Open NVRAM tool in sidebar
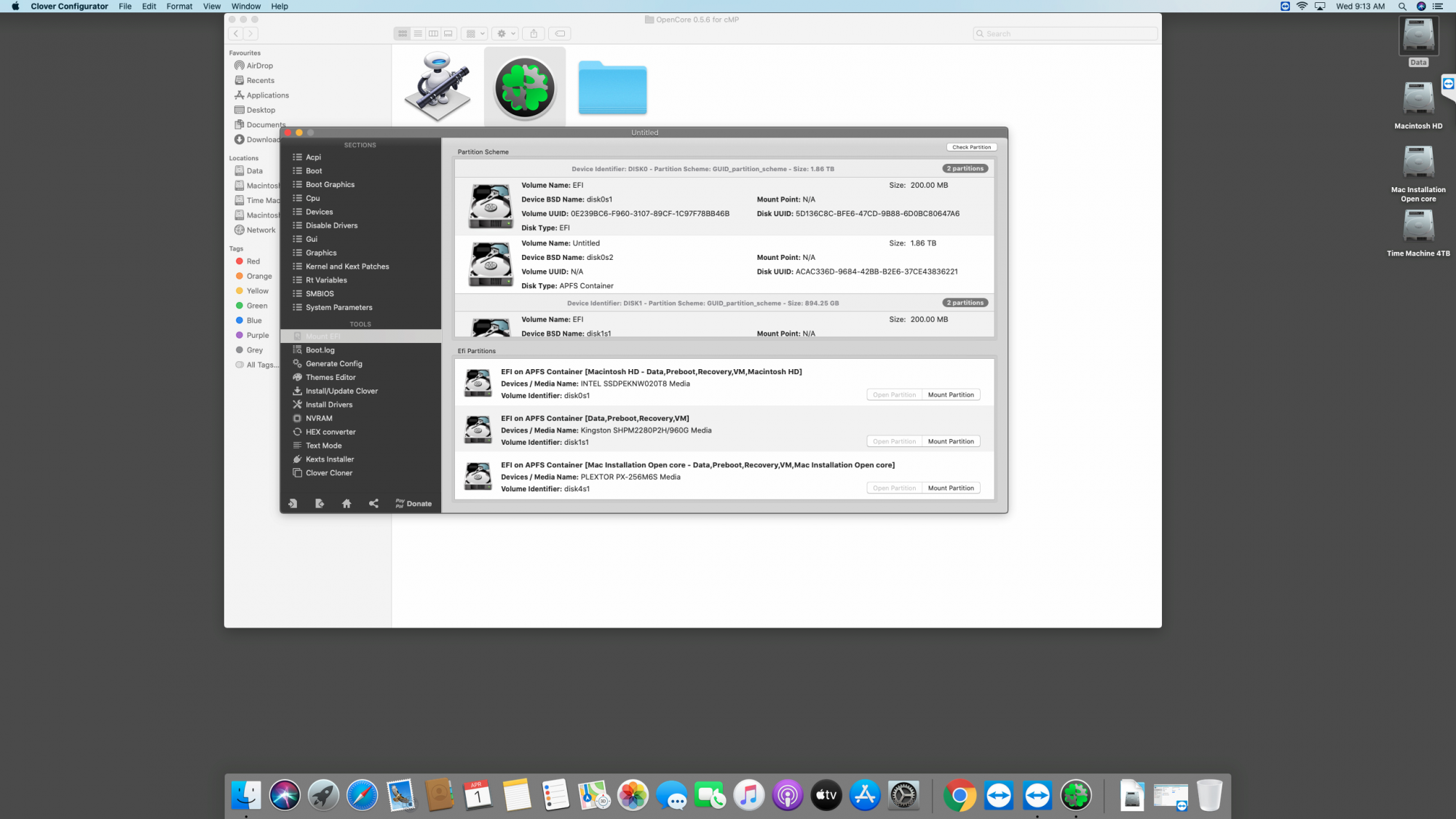 [319, 419]
